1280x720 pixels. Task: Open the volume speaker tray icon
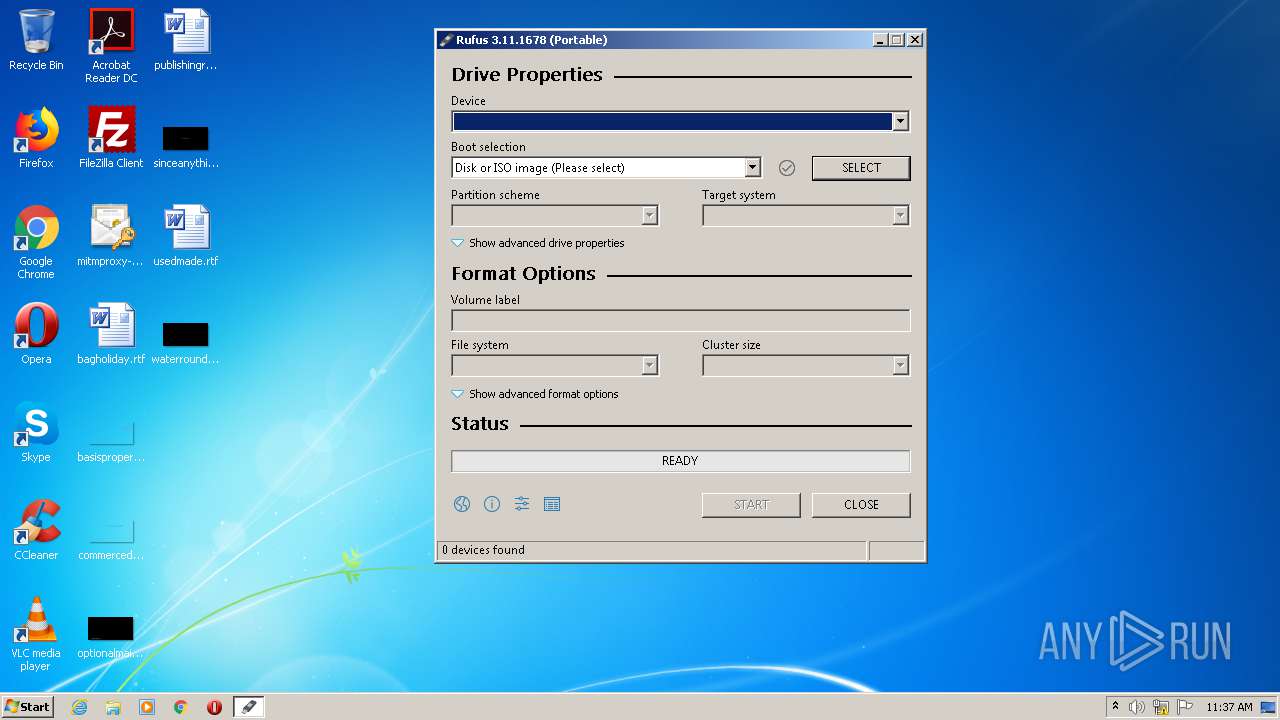click(x=1137, y=707)
